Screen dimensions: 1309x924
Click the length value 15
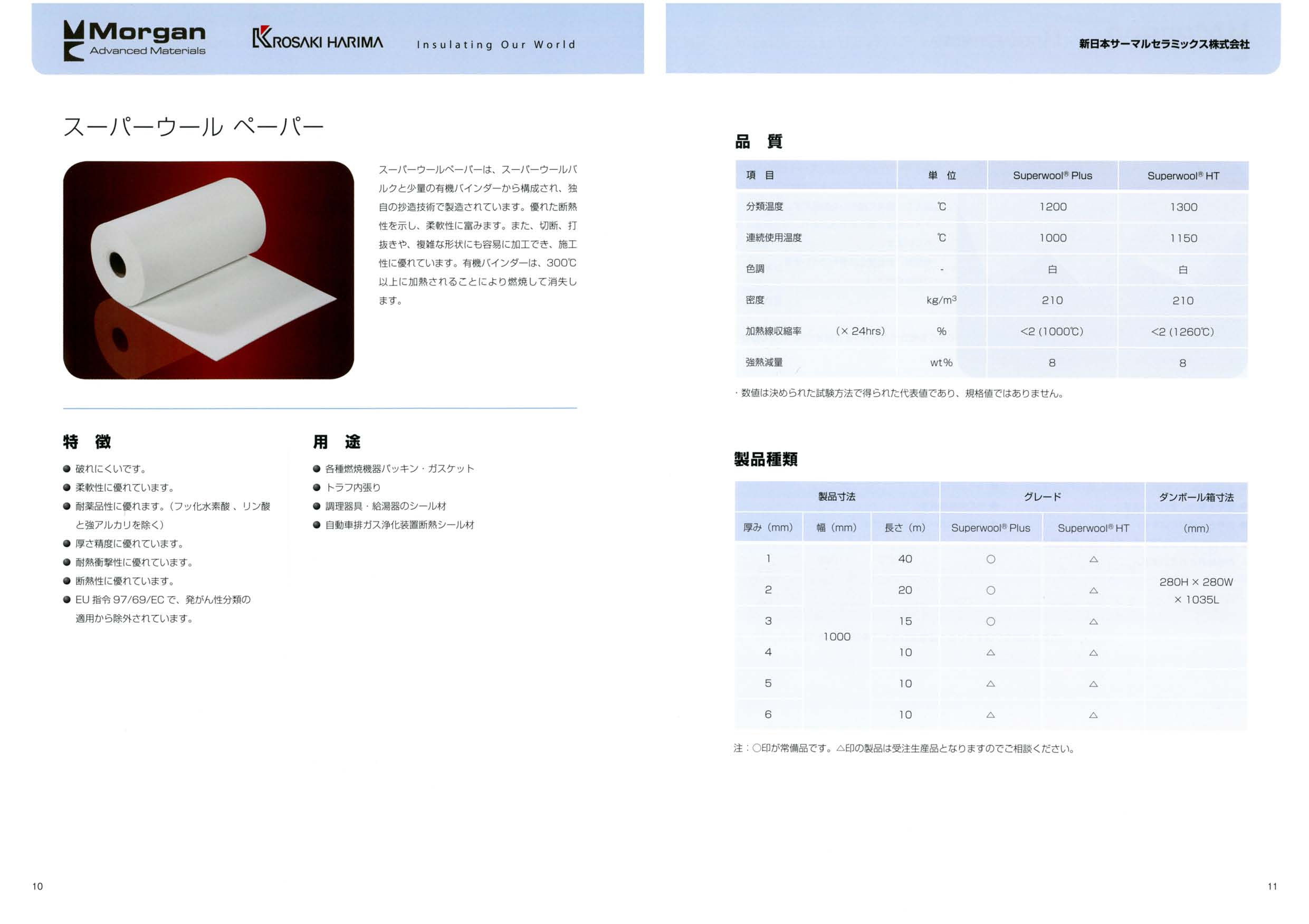pos(905,622)
